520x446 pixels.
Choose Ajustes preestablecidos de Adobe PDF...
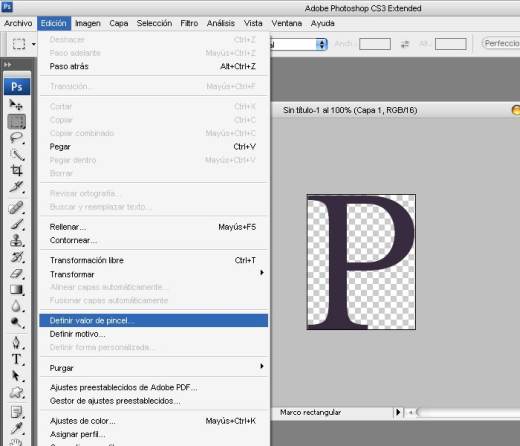(x=153, y=387)
